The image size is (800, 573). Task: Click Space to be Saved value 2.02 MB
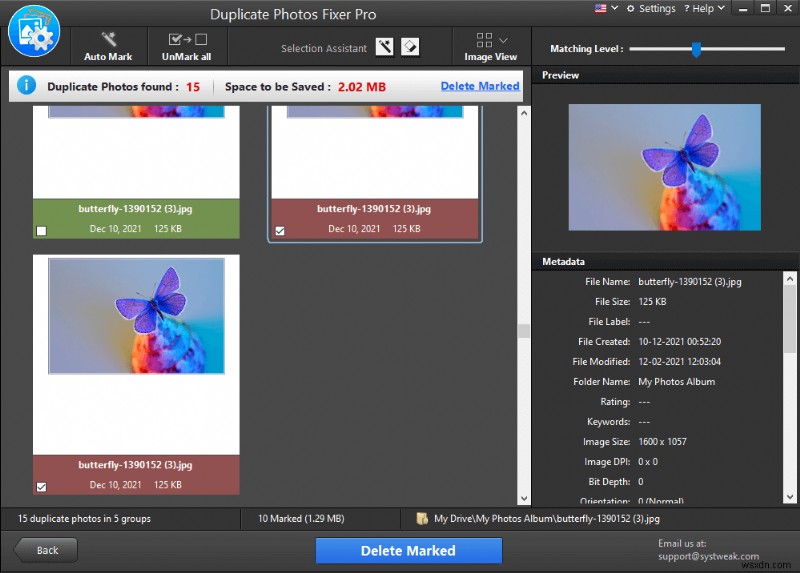[362, 87]
